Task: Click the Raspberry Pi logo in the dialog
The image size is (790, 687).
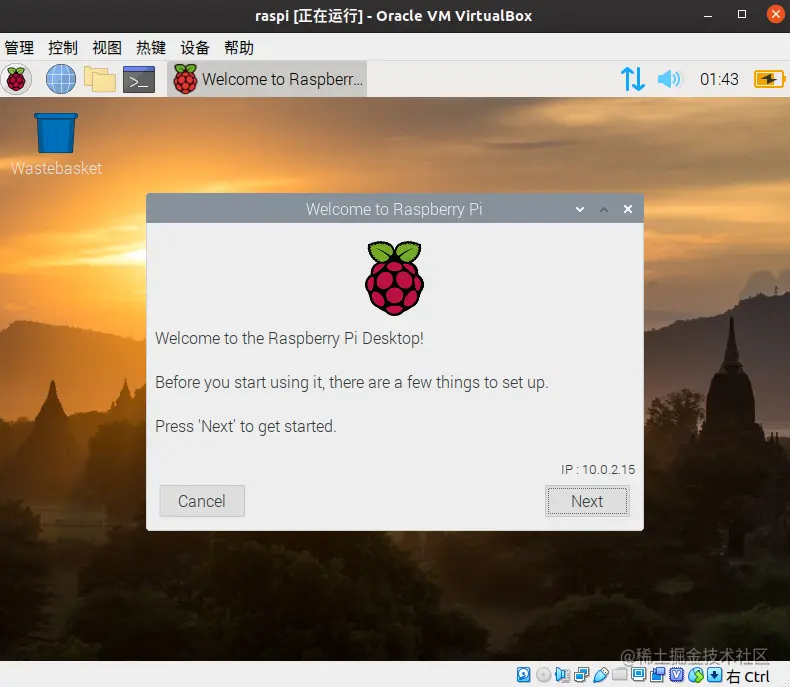Action: pyautogui.click(x=394, y=278)
